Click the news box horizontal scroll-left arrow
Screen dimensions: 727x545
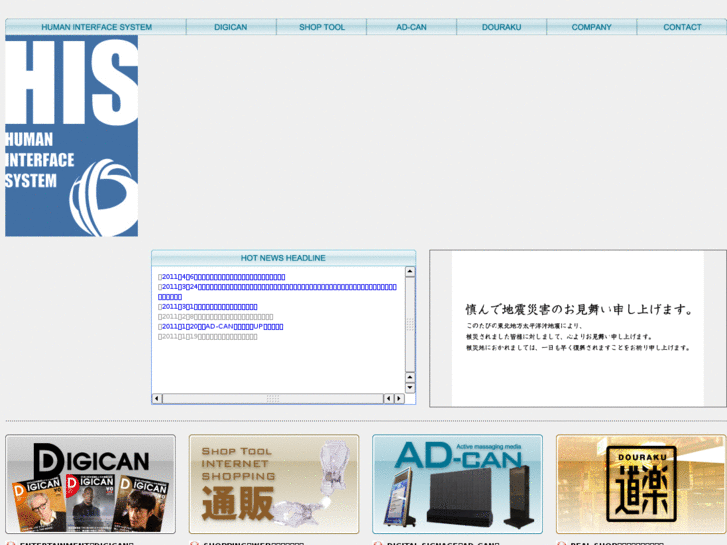coord(157,398)
